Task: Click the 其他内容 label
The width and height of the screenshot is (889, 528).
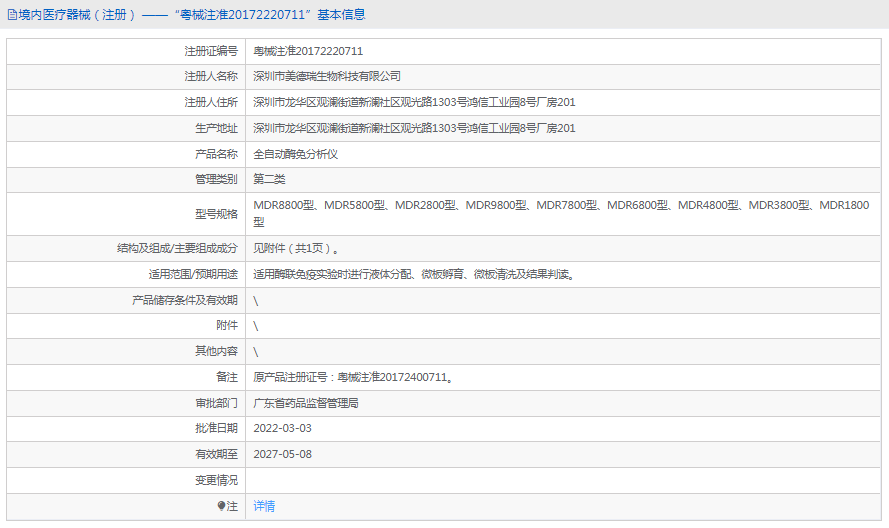Action: click(217, 351)
